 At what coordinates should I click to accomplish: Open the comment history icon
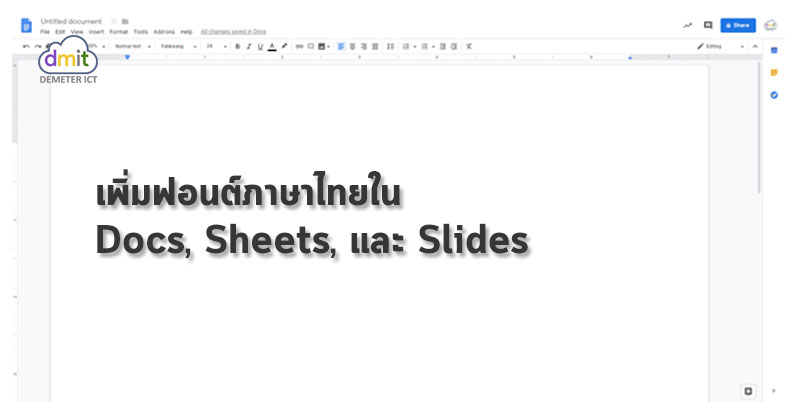pos(708,25)
